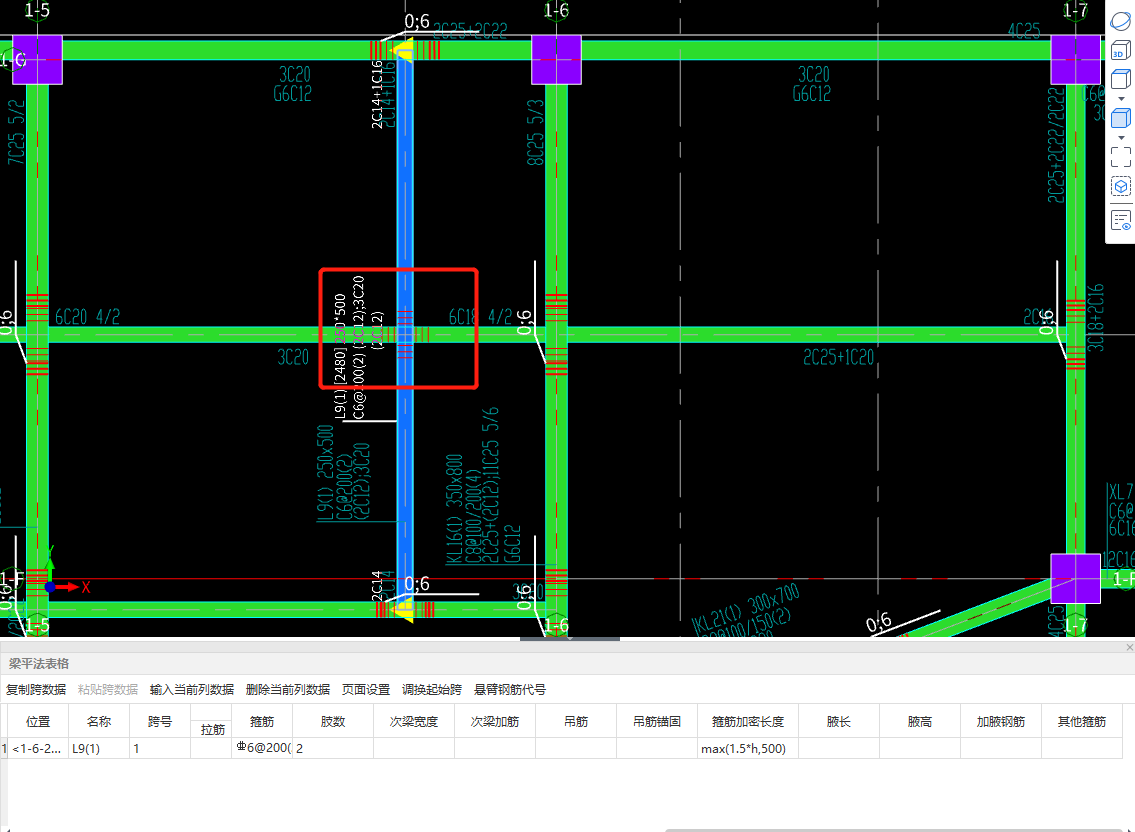Click the orbit view globe icon
This screenshot has height=832, width=1135.
(1120, 21)
